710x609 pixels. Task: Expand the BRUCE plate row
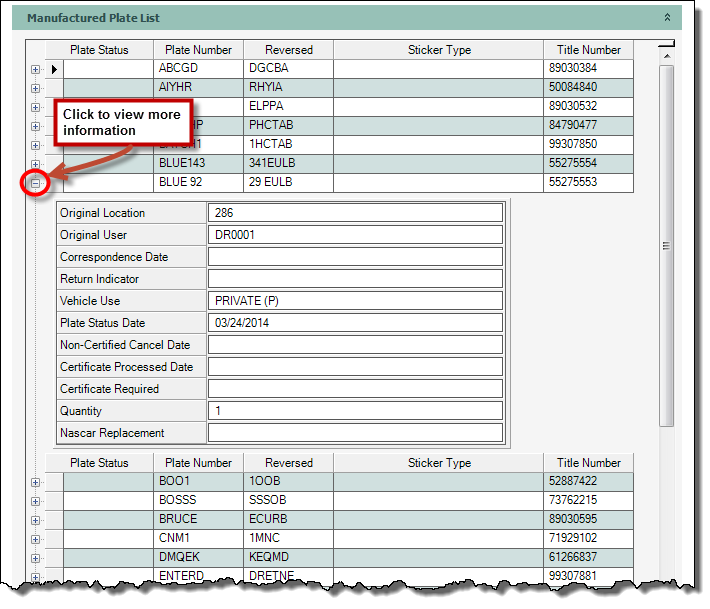point(36,520)
